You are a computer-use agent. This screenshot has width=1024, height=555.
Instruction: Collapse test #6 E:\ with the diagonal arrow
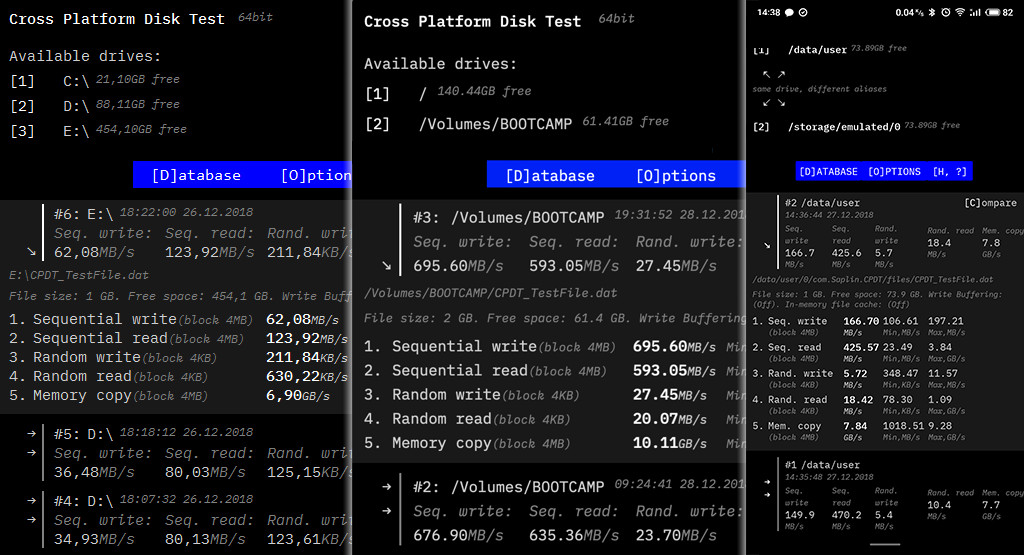pyautogui.click(x=31, y=251)
